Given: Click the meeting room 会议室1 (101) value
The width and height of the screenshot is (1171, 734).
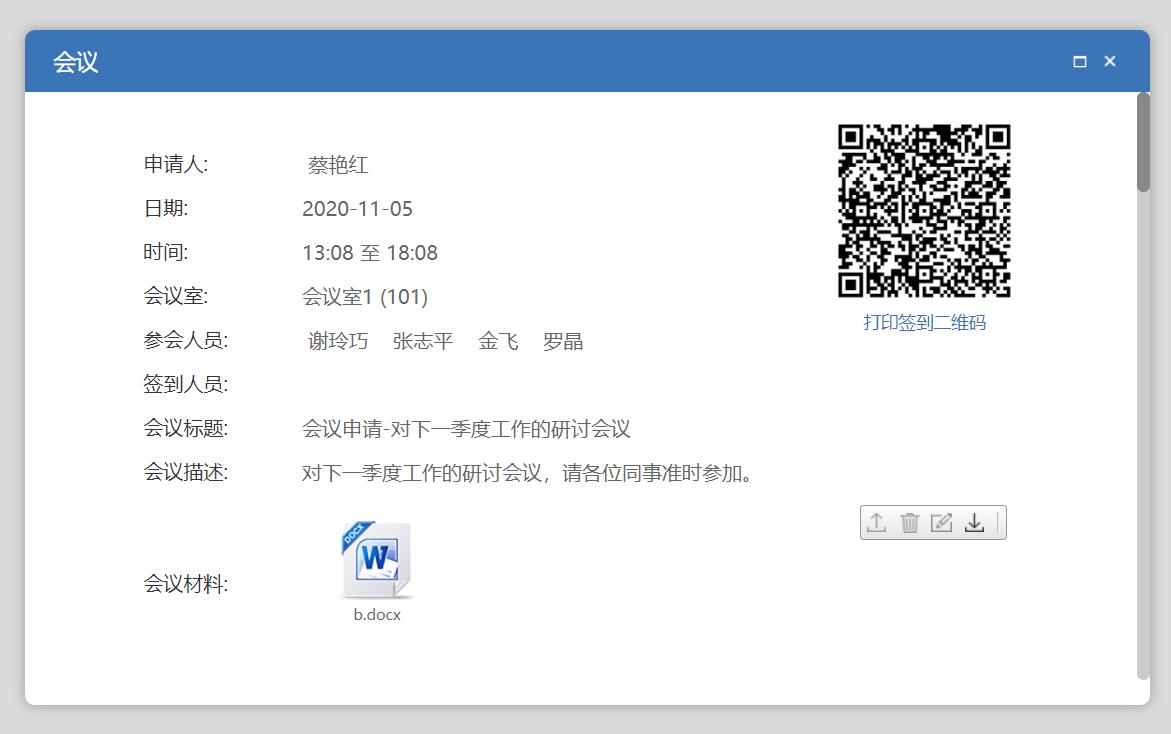Looking at the screenshot, I should coord(365,297).
